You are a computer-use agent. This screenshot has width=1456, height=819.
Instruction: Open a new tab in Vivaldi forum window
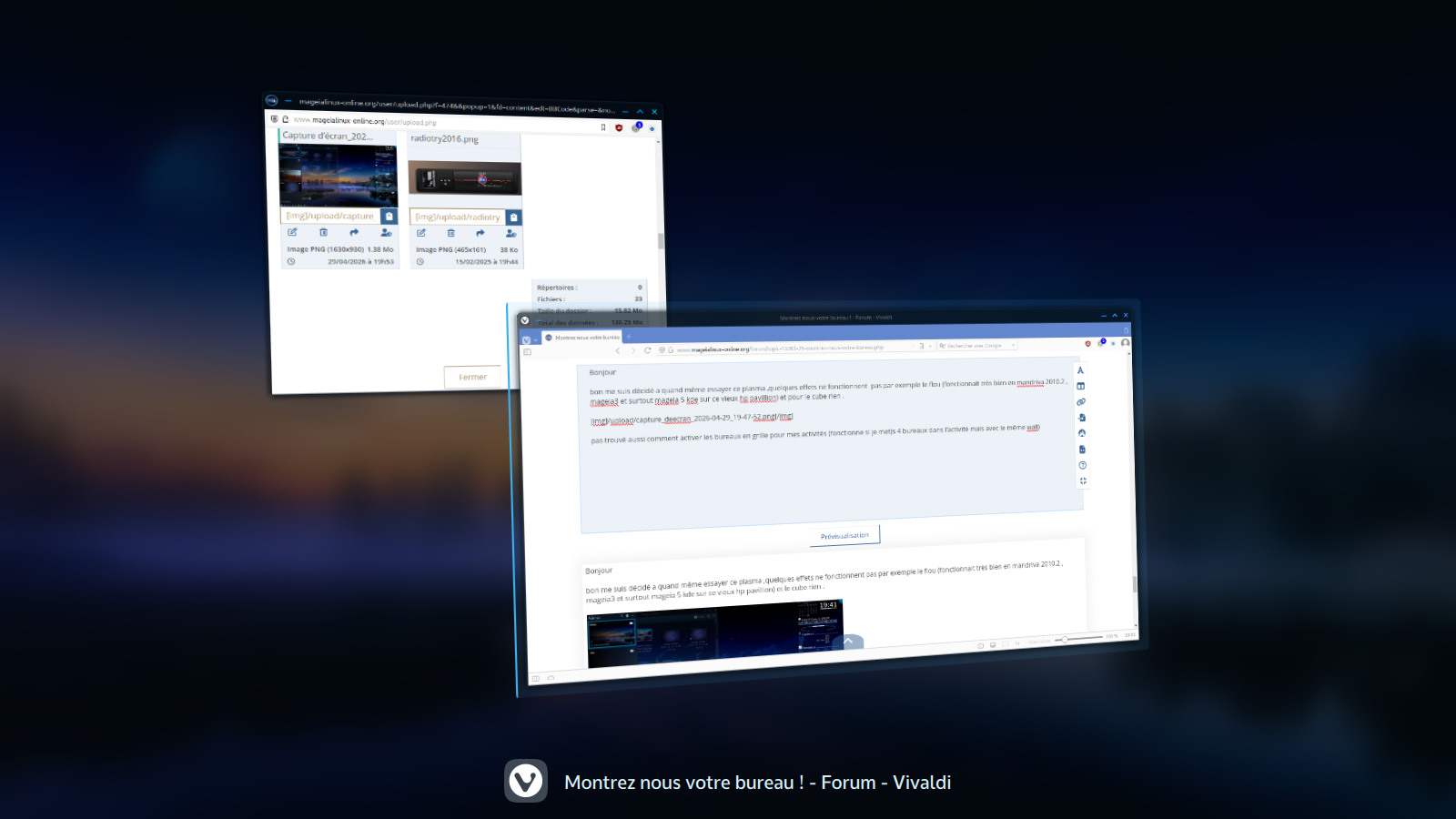[x=628, y=337]
